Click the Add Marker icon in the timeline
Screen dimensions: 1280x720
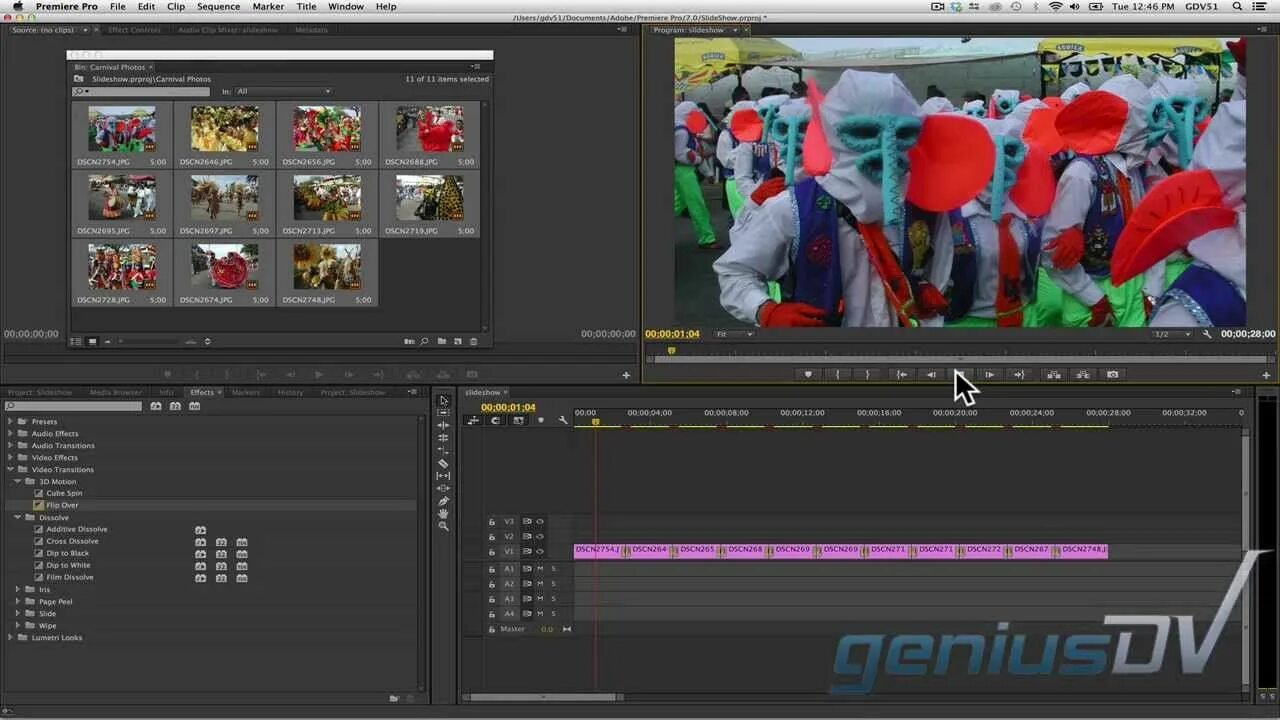[541, 421]
